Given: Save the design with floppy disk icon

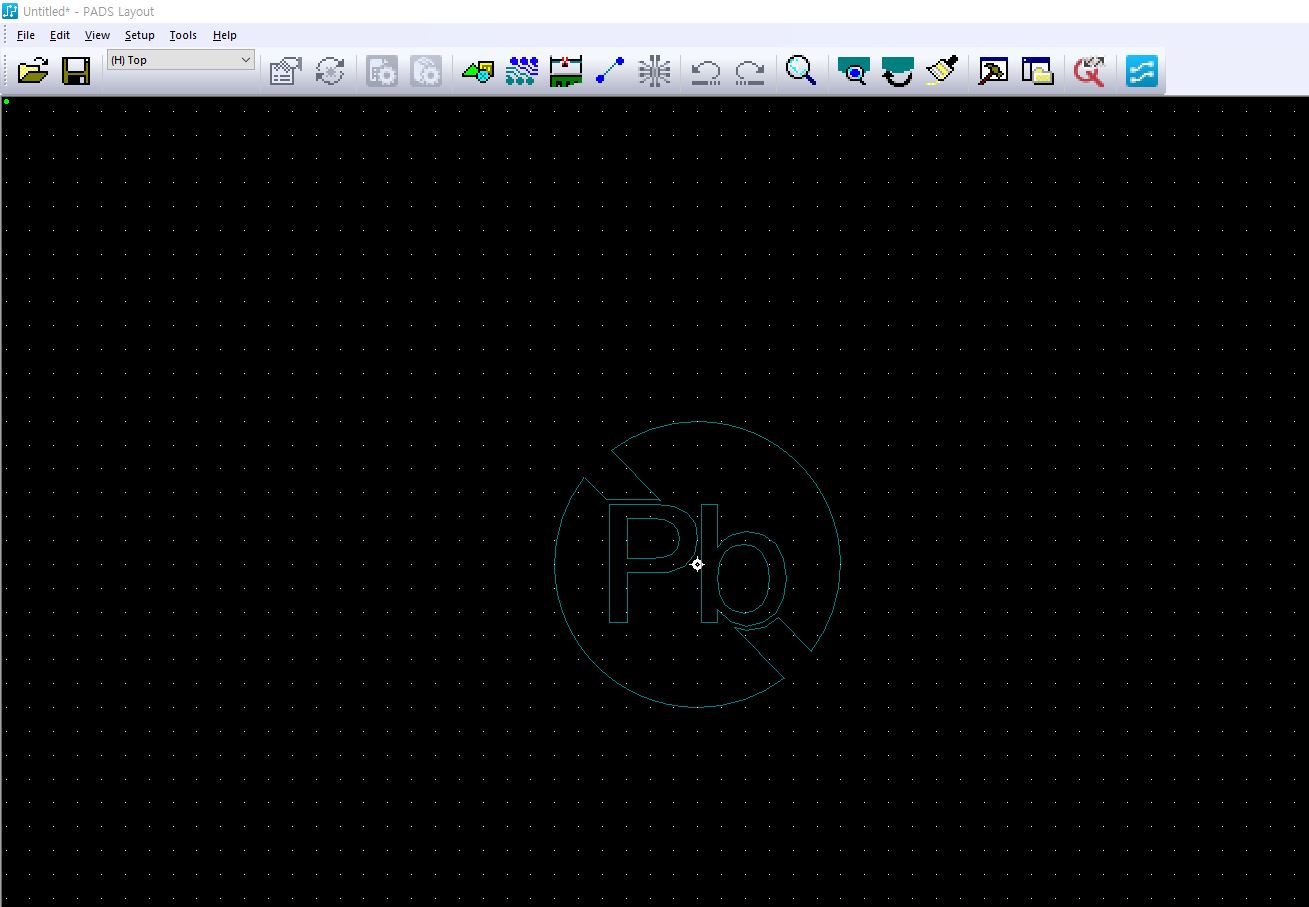Looking at the screenshot, I should 76,71.
